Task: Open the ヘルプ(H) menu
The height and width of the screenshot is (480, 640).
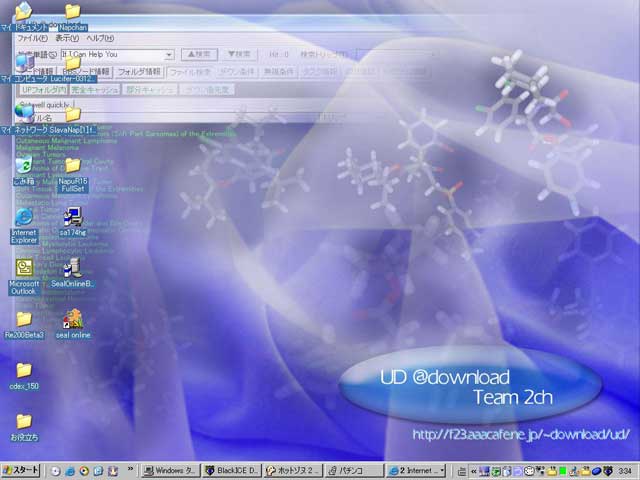Action: point(100,38)
